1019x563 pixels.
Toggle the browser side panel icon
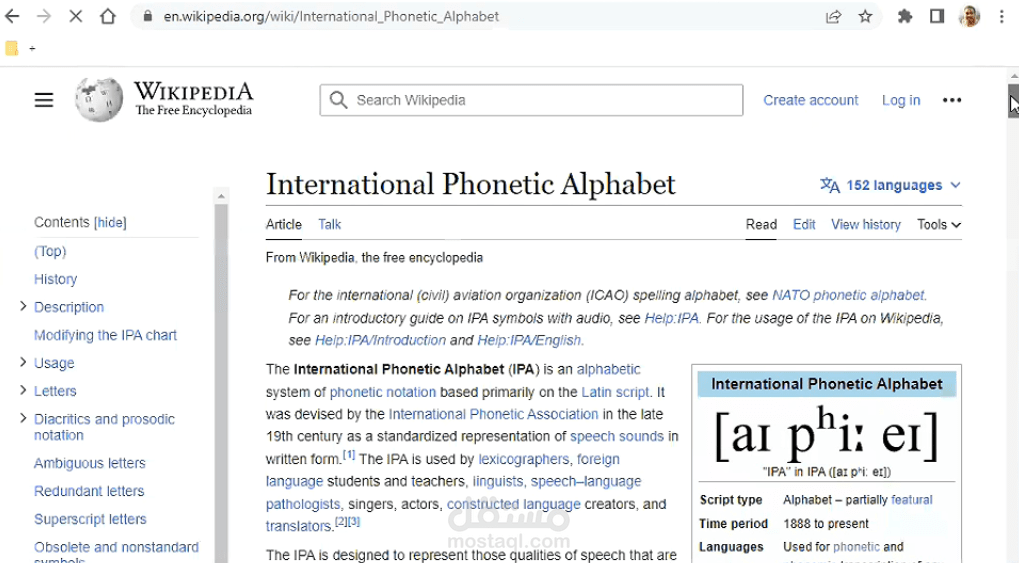pos(936,16)
